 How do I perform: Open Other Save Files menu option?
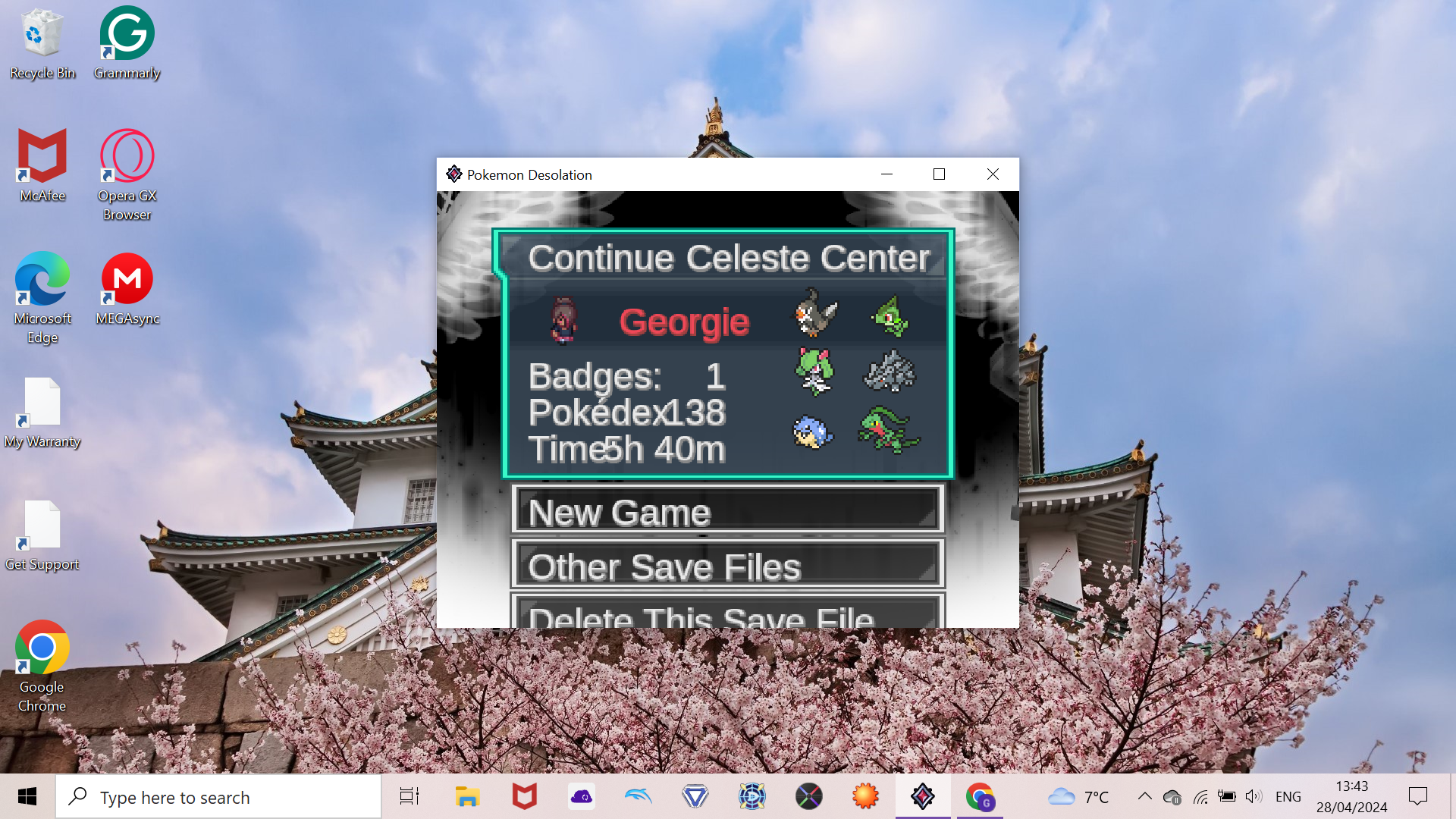point(728,564)
